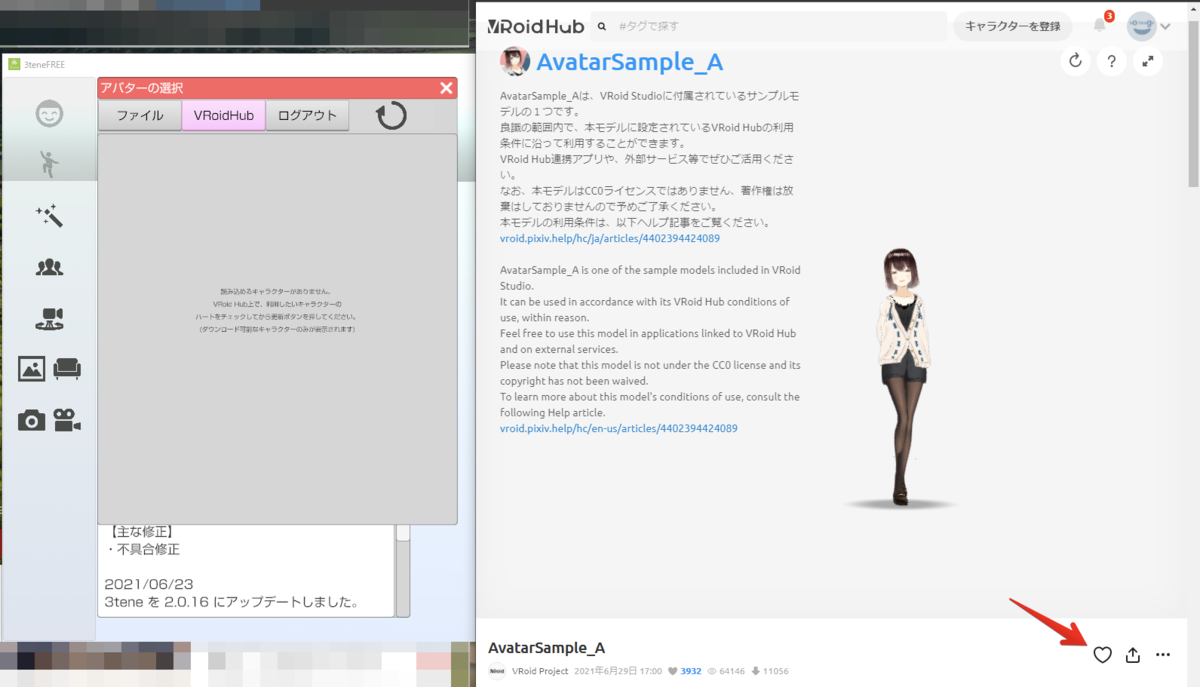This screenshot has width=1200, height=687.
Task: Open the vroid.pixiv.help conditions of use link
Action: click(610, 238)
